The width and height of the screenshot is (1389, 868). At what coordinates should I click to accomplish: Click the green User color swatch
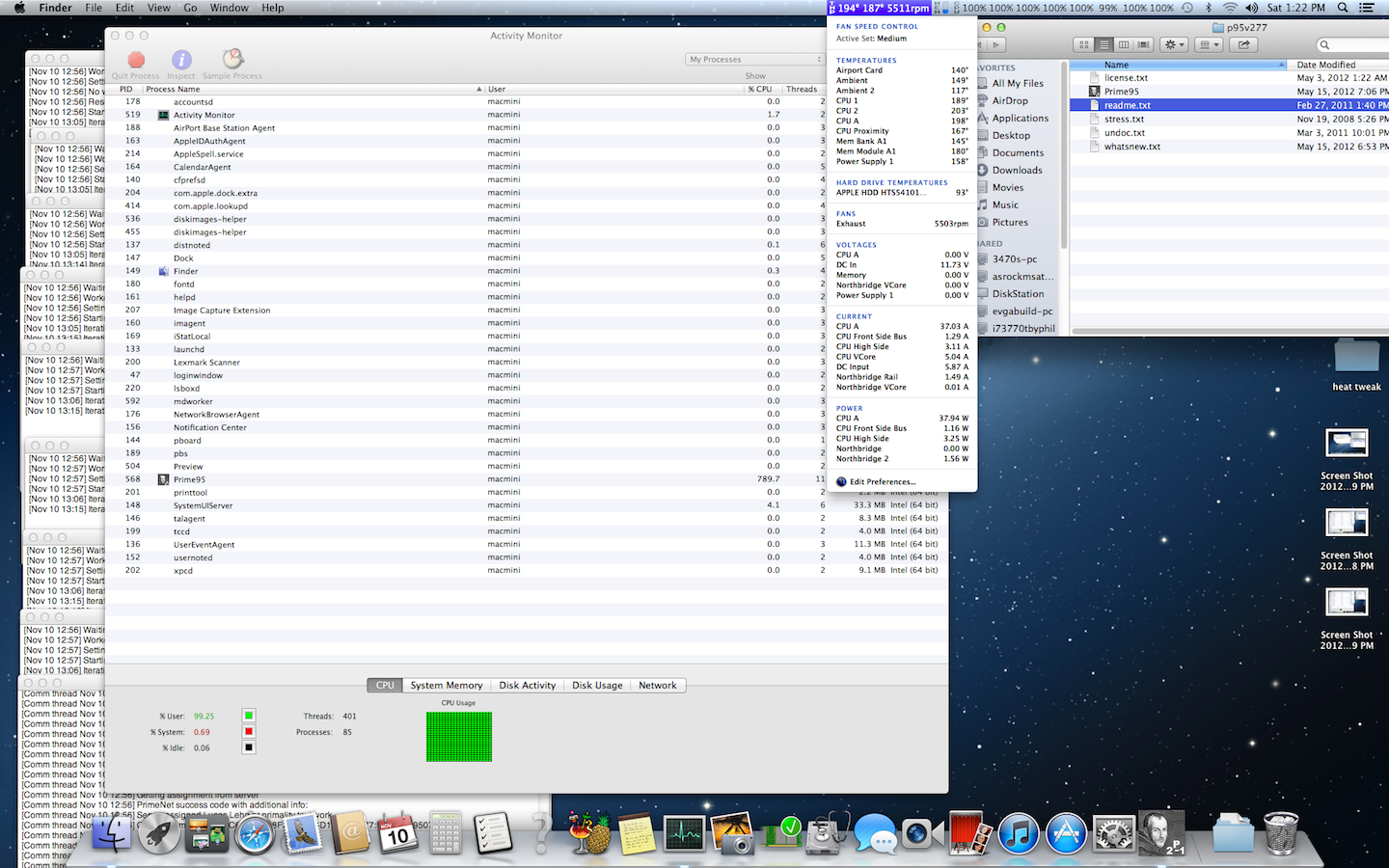point(249,716)
